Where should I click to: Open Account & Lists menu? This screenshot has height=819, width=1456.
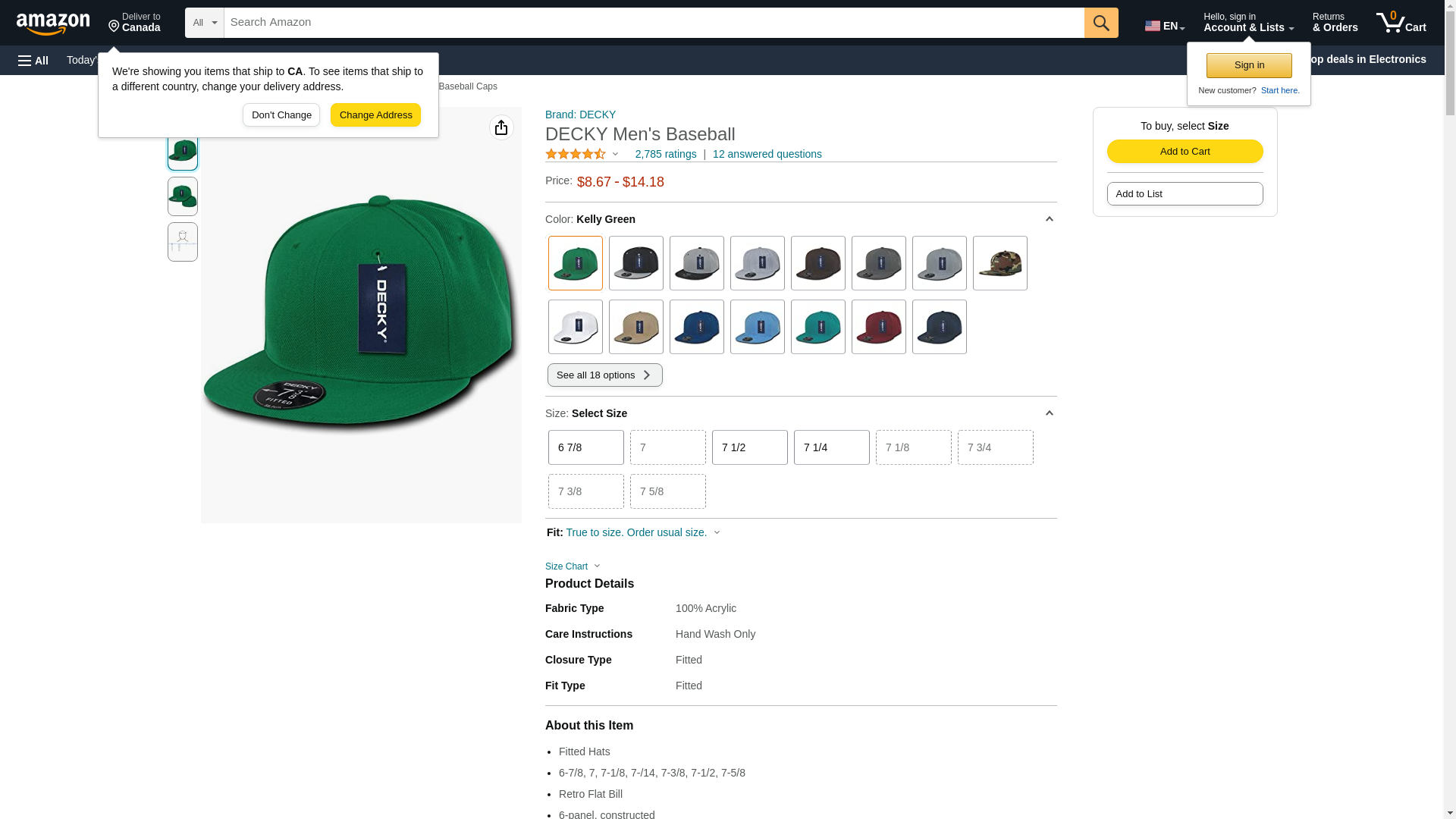pyautogui.click(x=1248, y=23)
